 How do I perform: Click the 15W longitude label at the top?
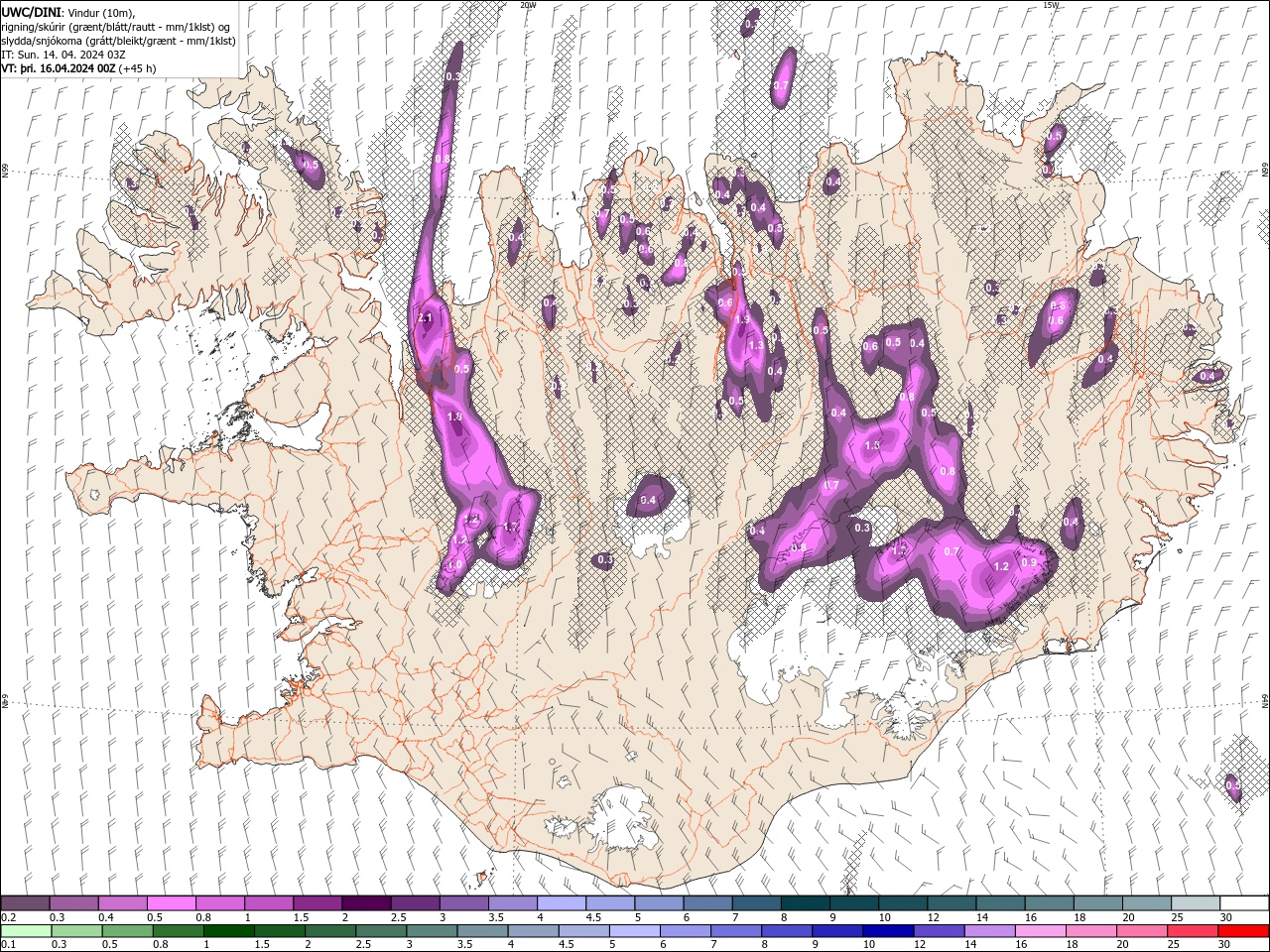(x=1050, y=5)
